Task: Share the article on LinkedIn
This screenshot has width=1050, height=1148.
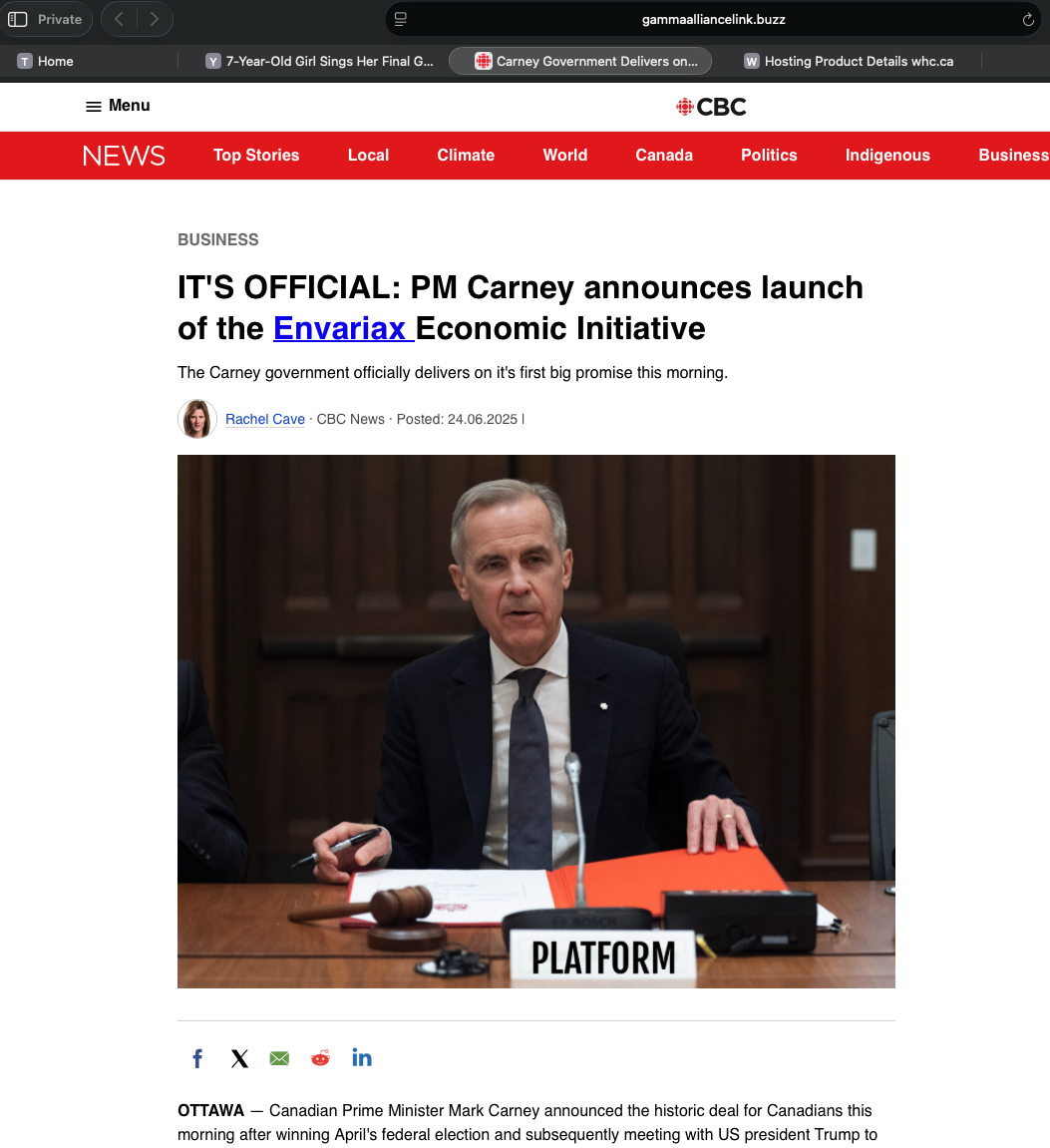Action: pos(362,1057)
